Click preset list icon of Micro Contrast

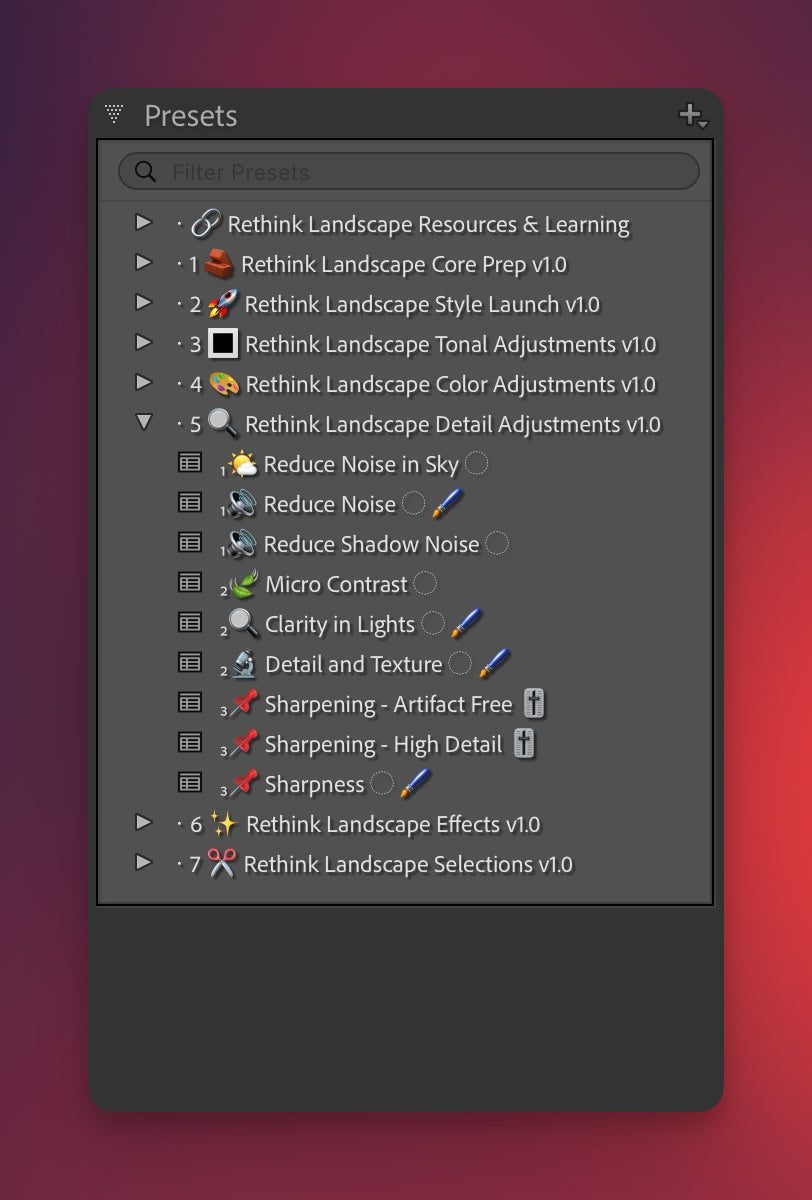coord(190,582)
